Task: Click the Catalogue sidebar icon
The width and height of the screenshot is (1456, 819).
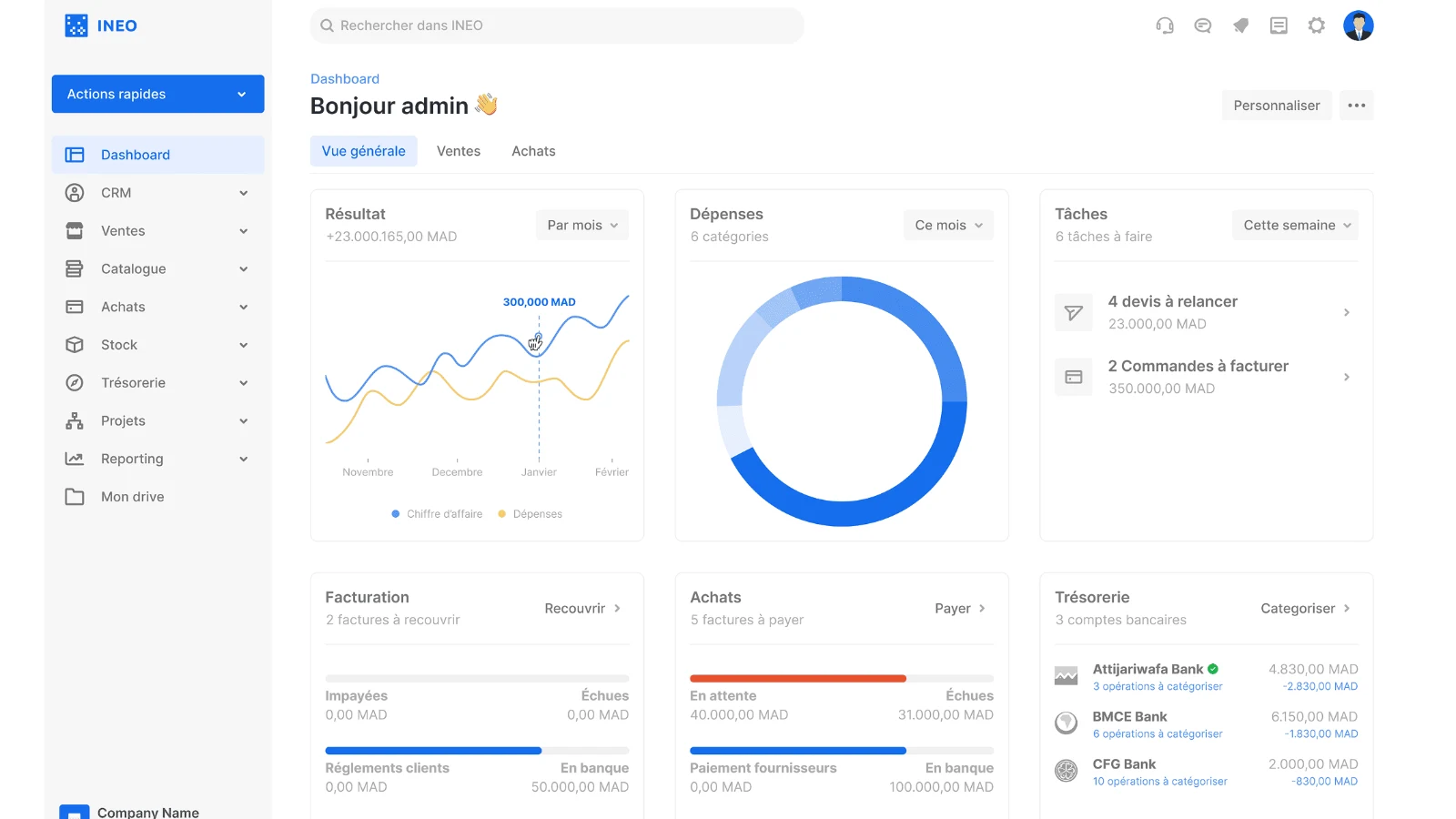Action: [75, 268]
